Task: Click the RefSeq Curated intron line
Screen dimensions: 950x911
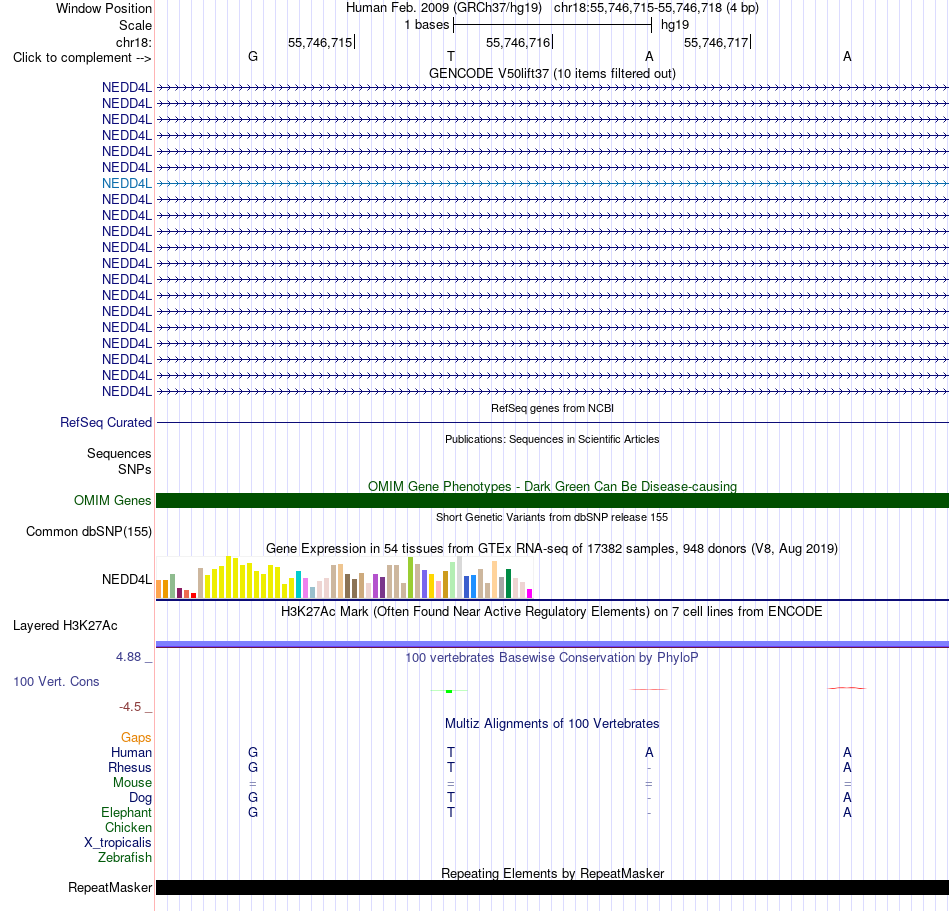Action: (552, 422)
